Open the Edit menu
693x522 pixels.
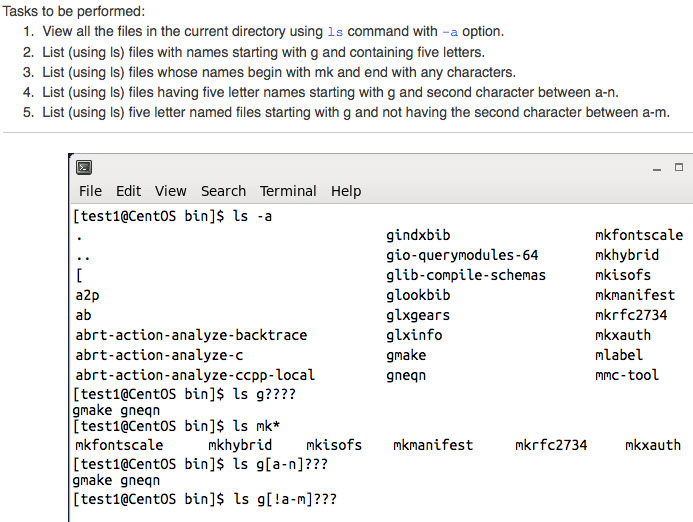pyautogui.click(x=128, y=191)
